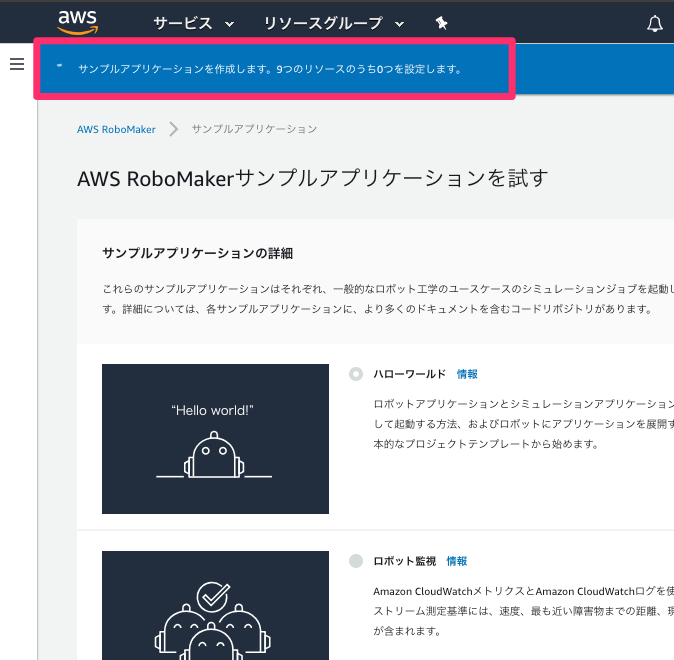Open the notifications bell icon
The height and width of the screenshot is (660, 674).
click(x=655, y=24)
